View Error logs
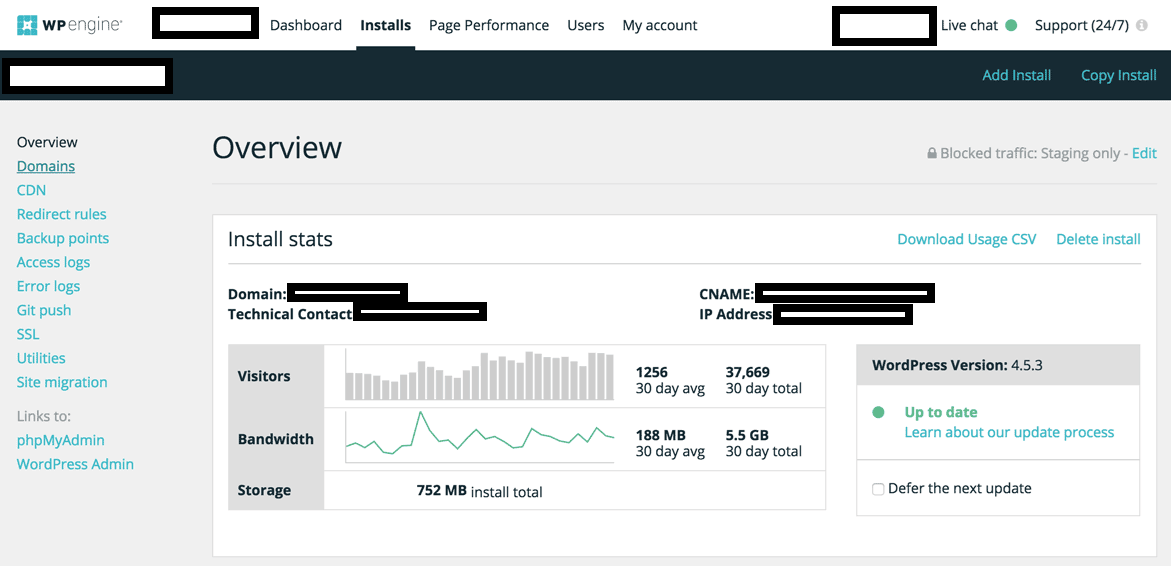The image size is (1171, 566). point(48,286)
